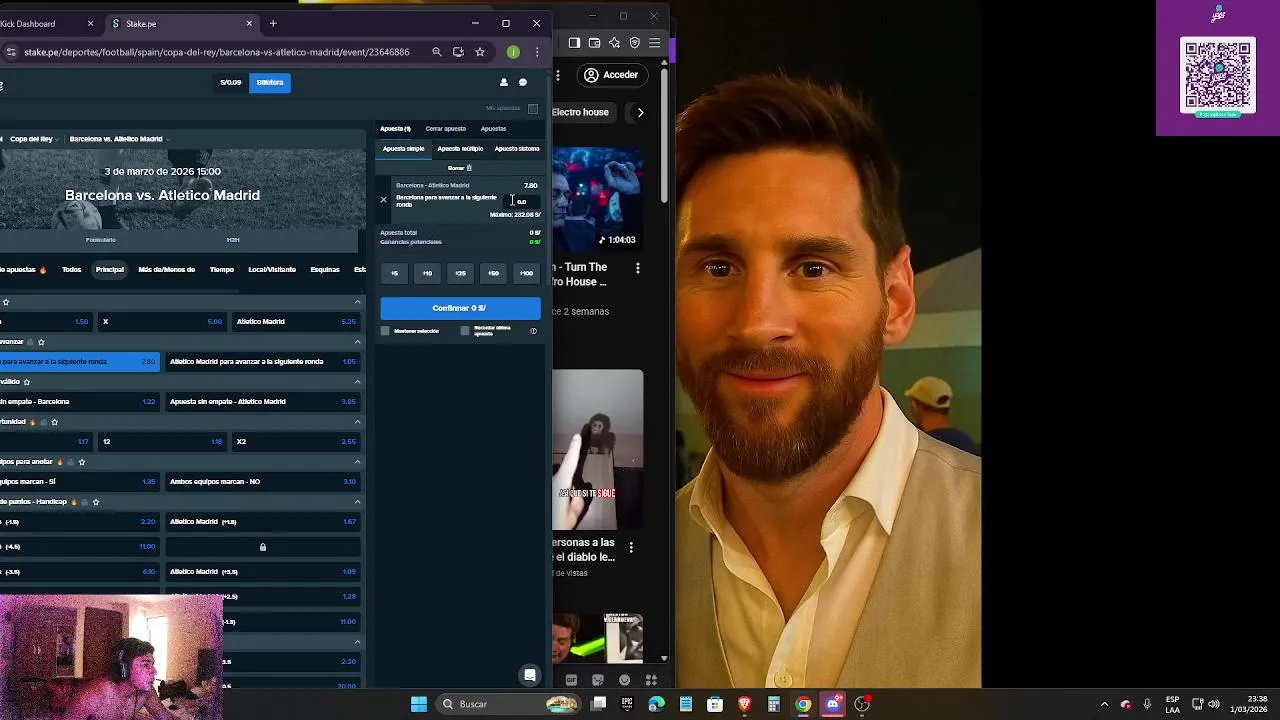Select Ambos equipos marcan - NO odds
Screen dimensions: 1280x720
click(262, 482)
